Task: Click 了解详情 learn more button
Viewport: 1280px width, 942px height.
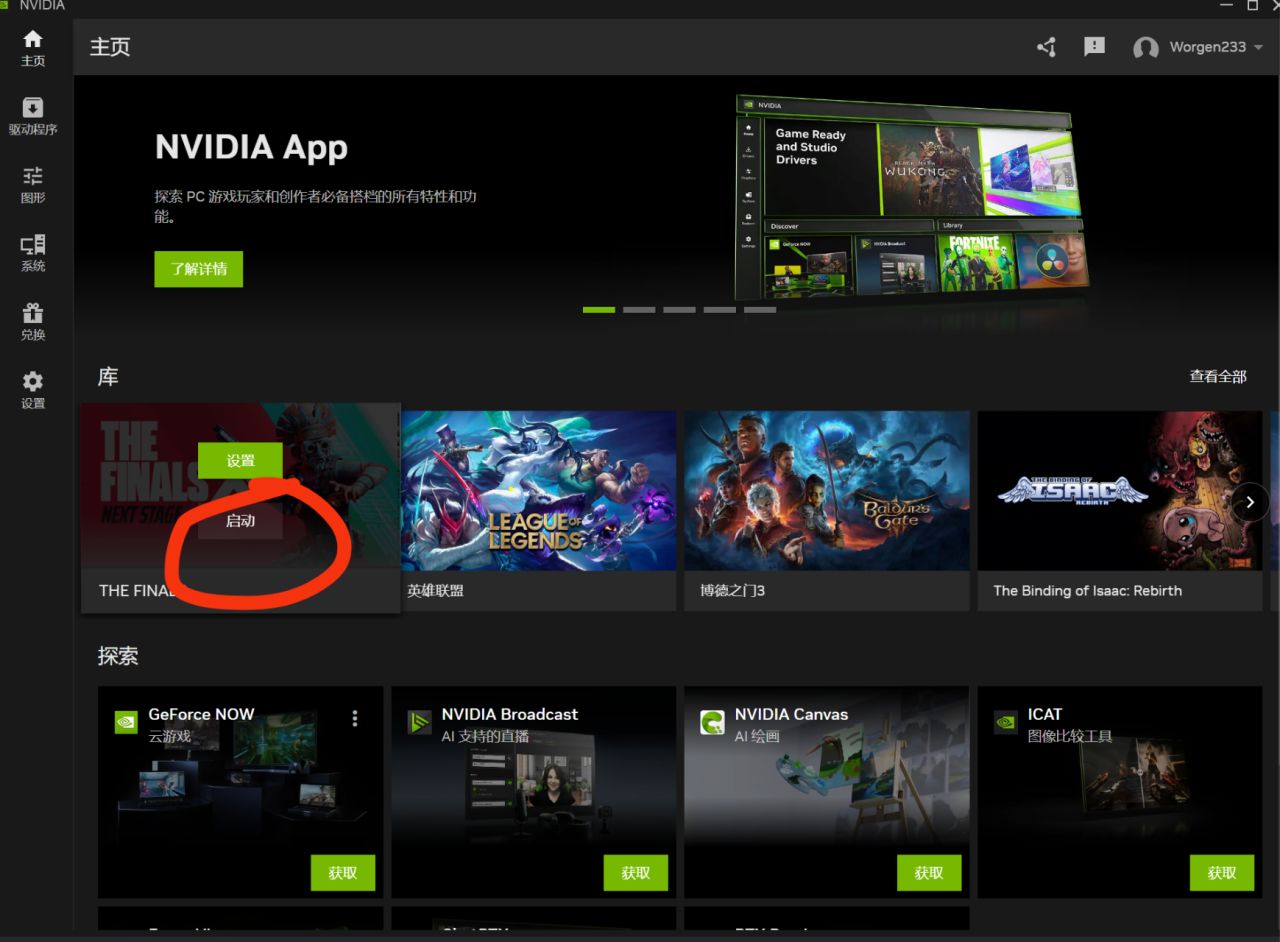Action: pyautogui.click(x=198, y=269)
